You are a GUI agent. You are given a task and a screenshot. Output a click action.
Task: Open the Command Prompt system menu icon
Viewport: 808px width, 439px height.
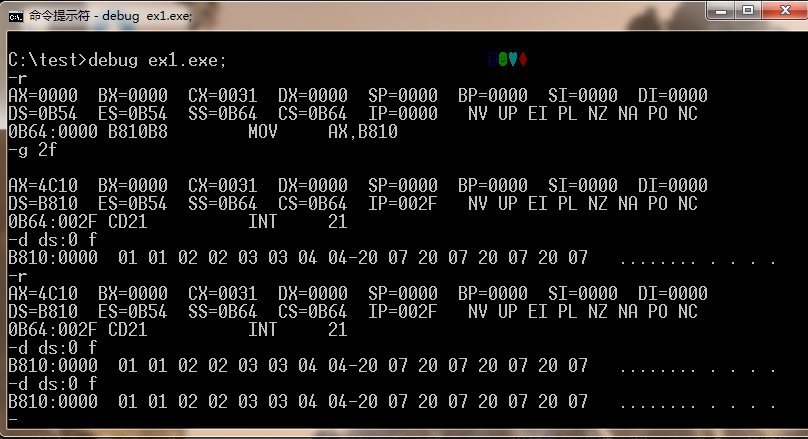tap(15, 16)
